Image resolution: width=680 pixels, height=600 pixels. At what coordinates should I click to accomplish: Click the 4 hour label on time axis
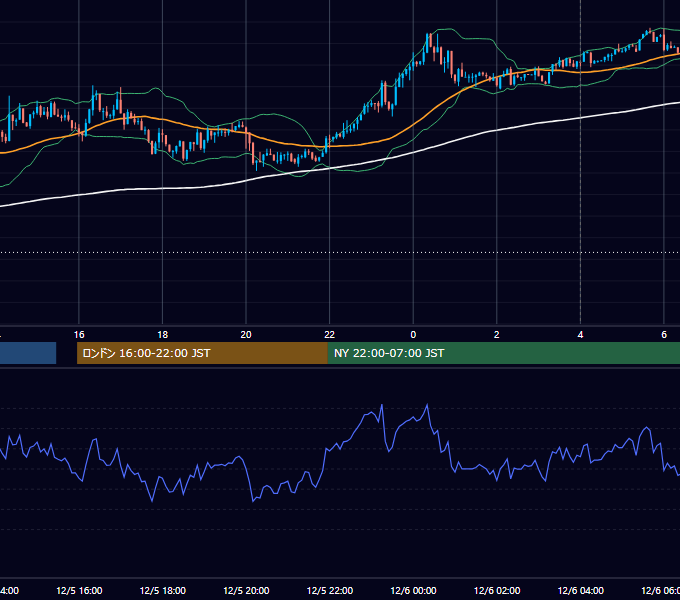[580, 335]
